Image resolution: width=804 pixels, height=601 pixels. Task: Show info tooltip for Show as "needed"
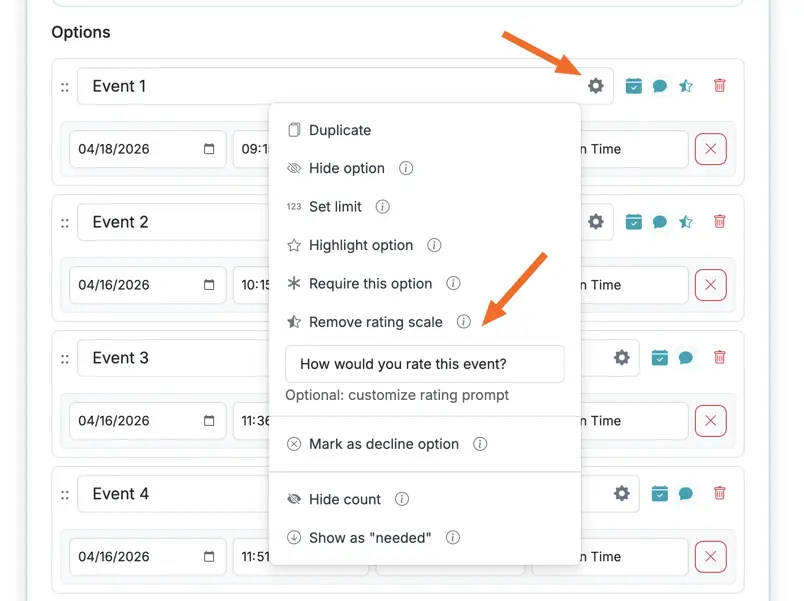point(453,537)
